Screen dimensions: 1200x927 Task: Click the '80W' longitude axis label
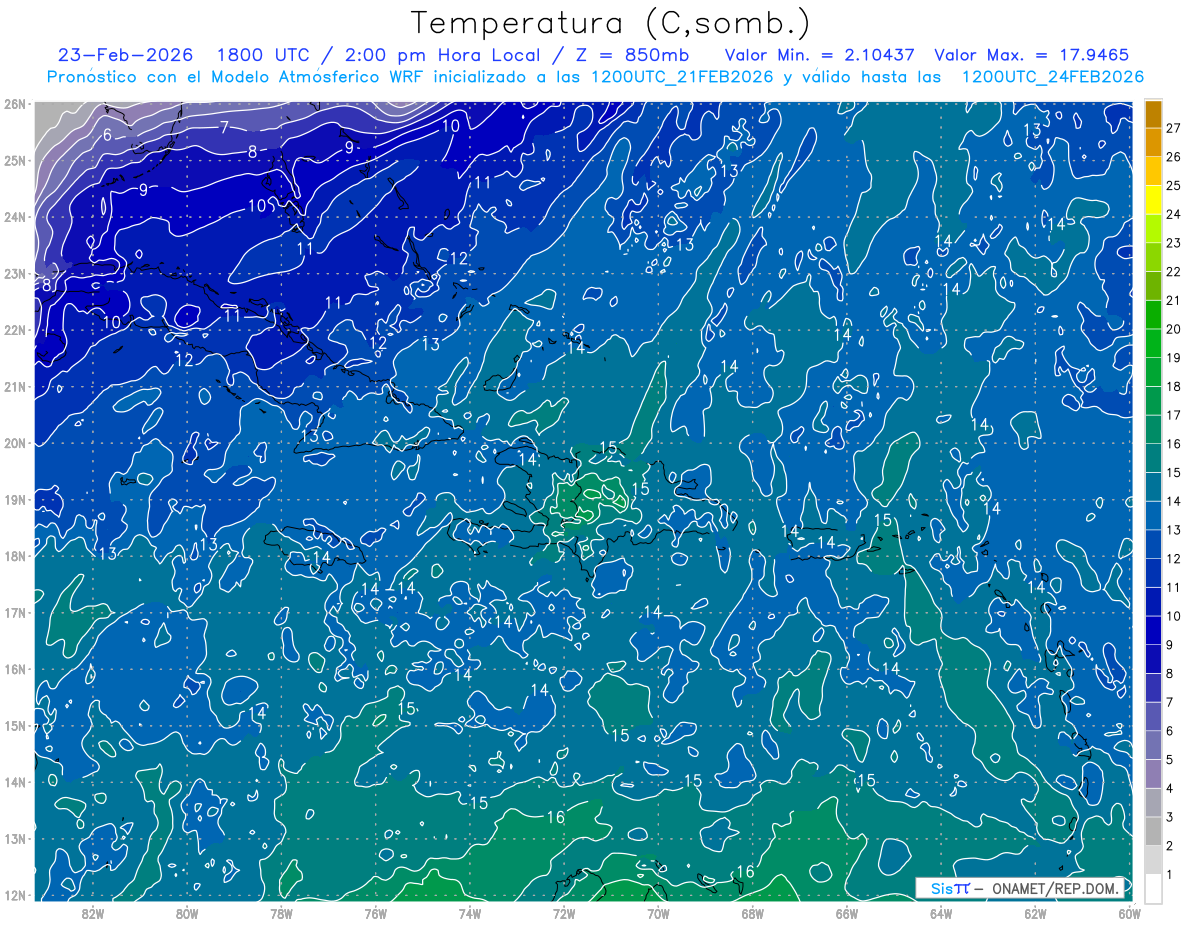coord(186,912)
